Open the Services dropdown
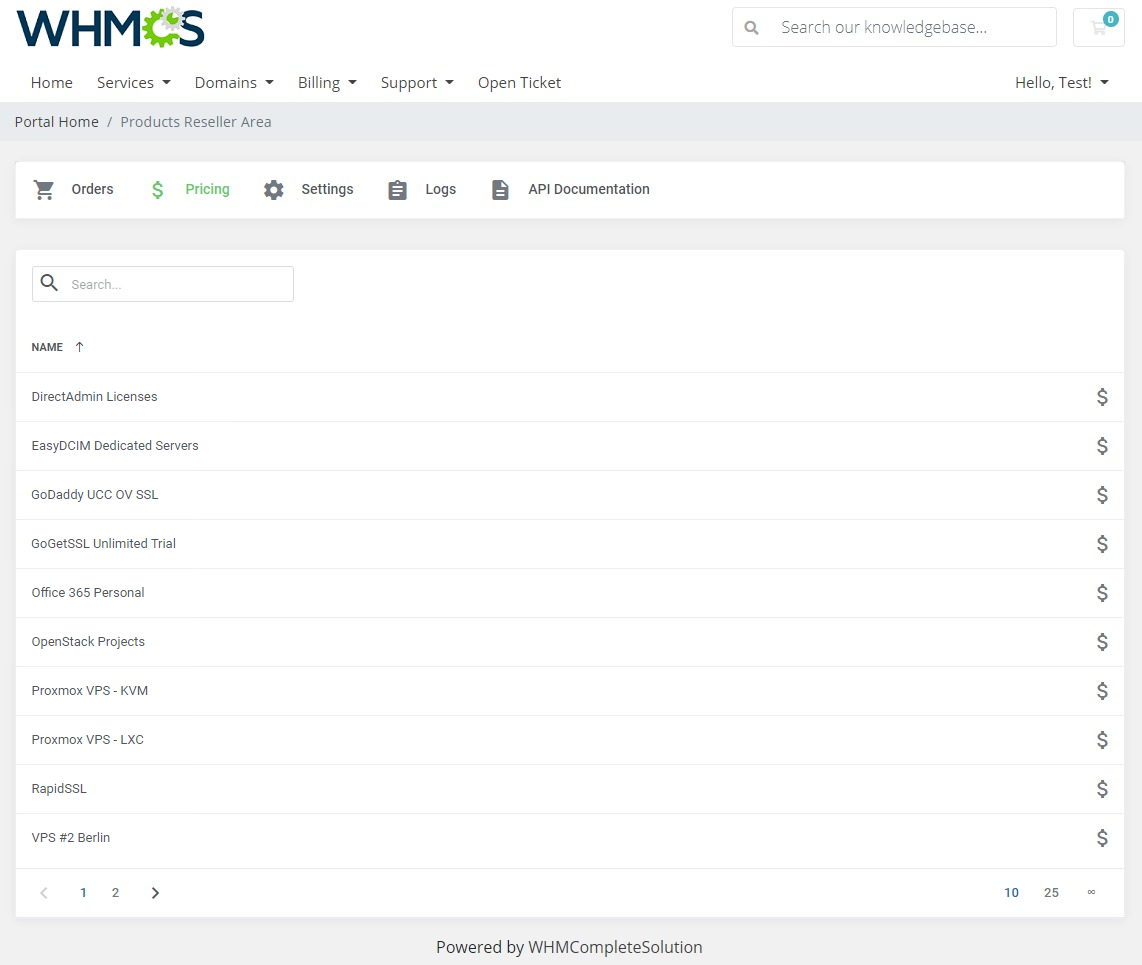1142x965 pixels. pos(133,82)
